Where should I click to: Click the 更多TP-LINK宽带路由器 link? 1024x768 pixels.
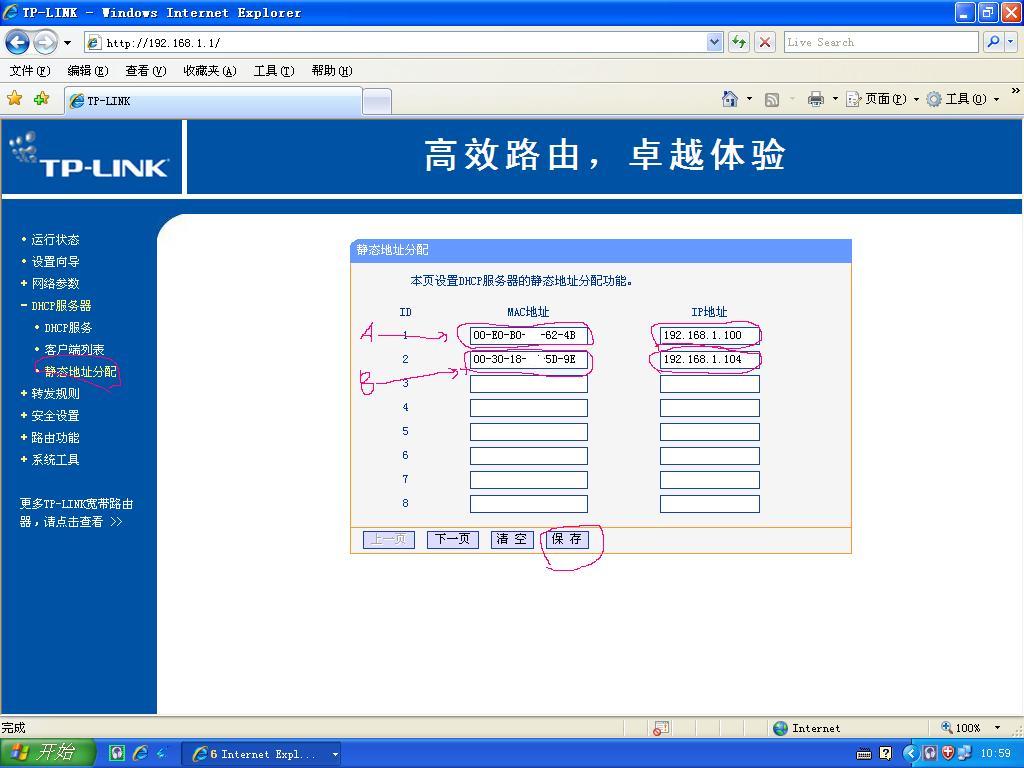coord(76,513)
